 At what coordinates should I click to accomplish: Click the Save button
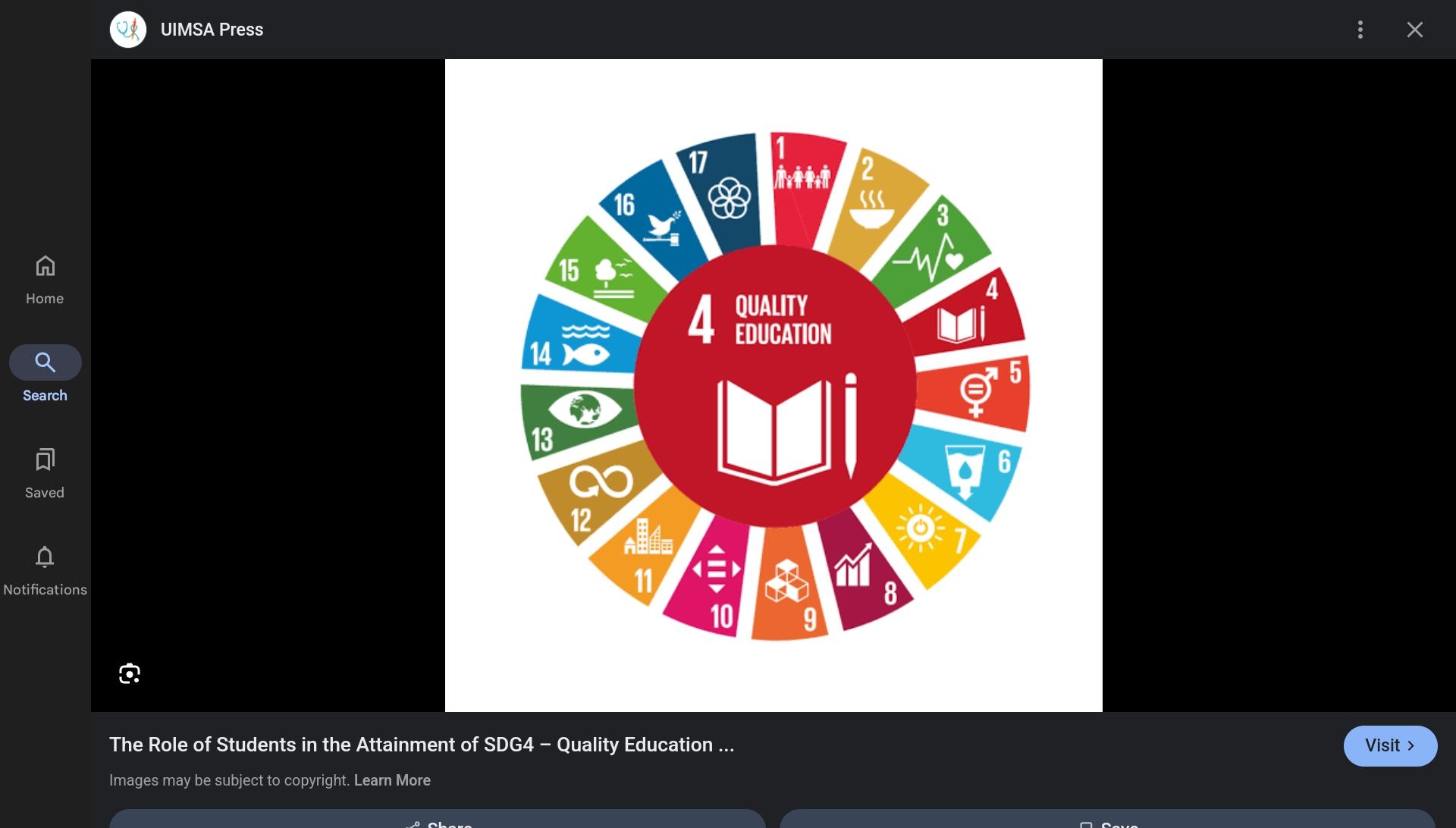[x=1107, y=819]
